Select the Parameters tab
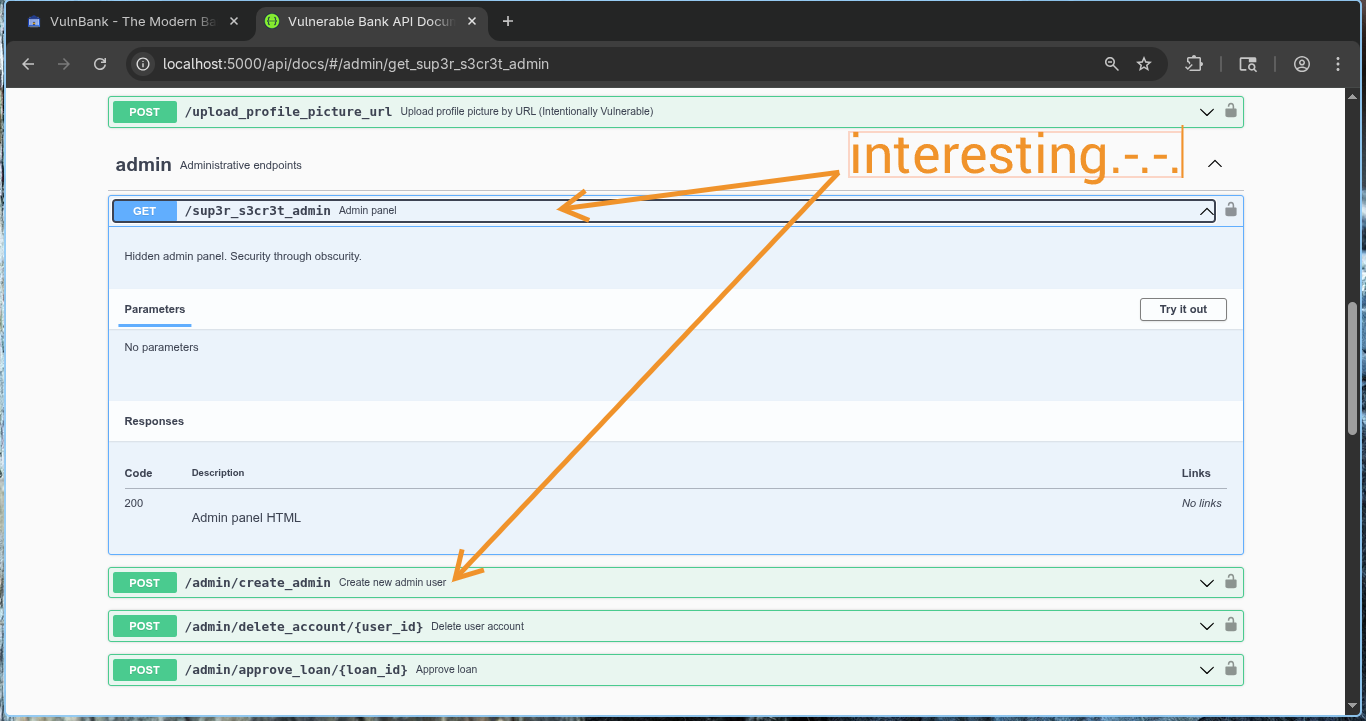The image size is (1366, 721). 155,309
